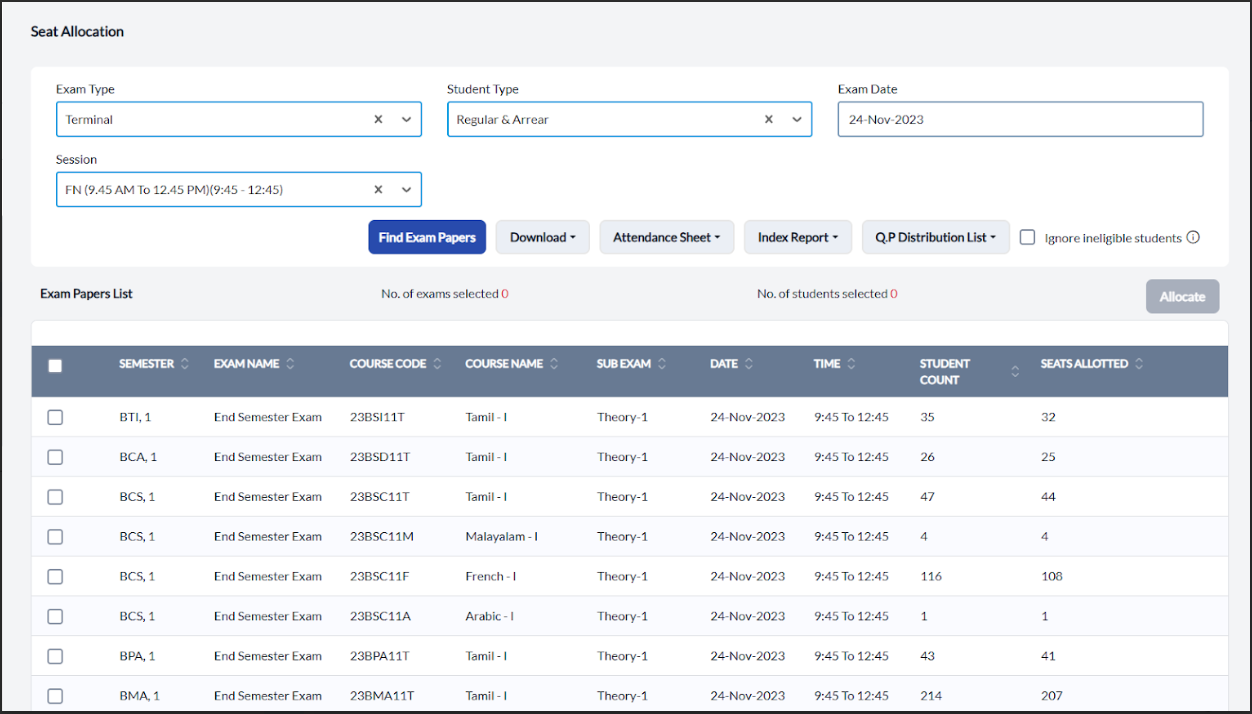Open the Download menu
This screenshot has width=1252, height=714.
tap(542, 238)
